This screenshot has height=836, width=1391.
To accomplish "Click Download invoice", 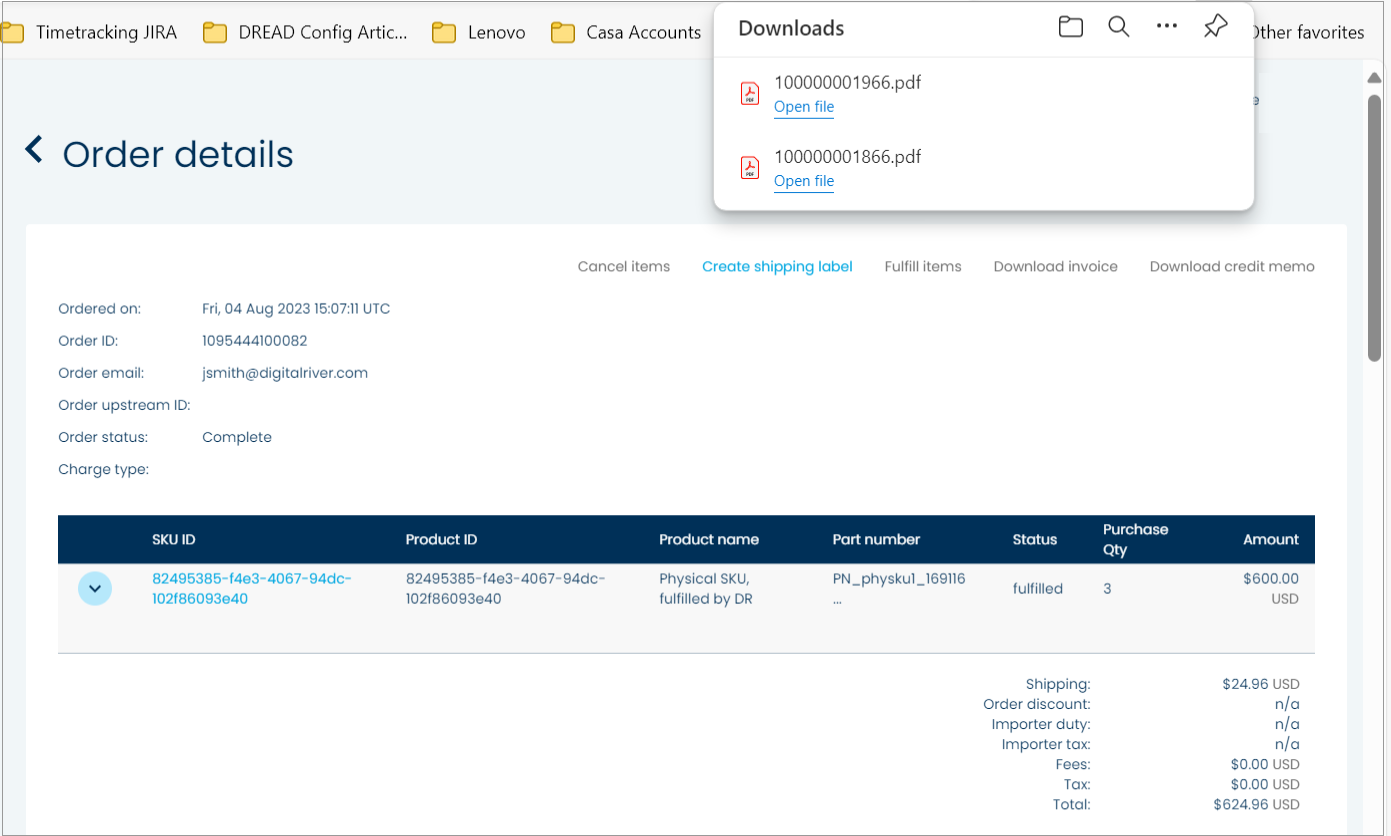I will [x=1055, y=267].
